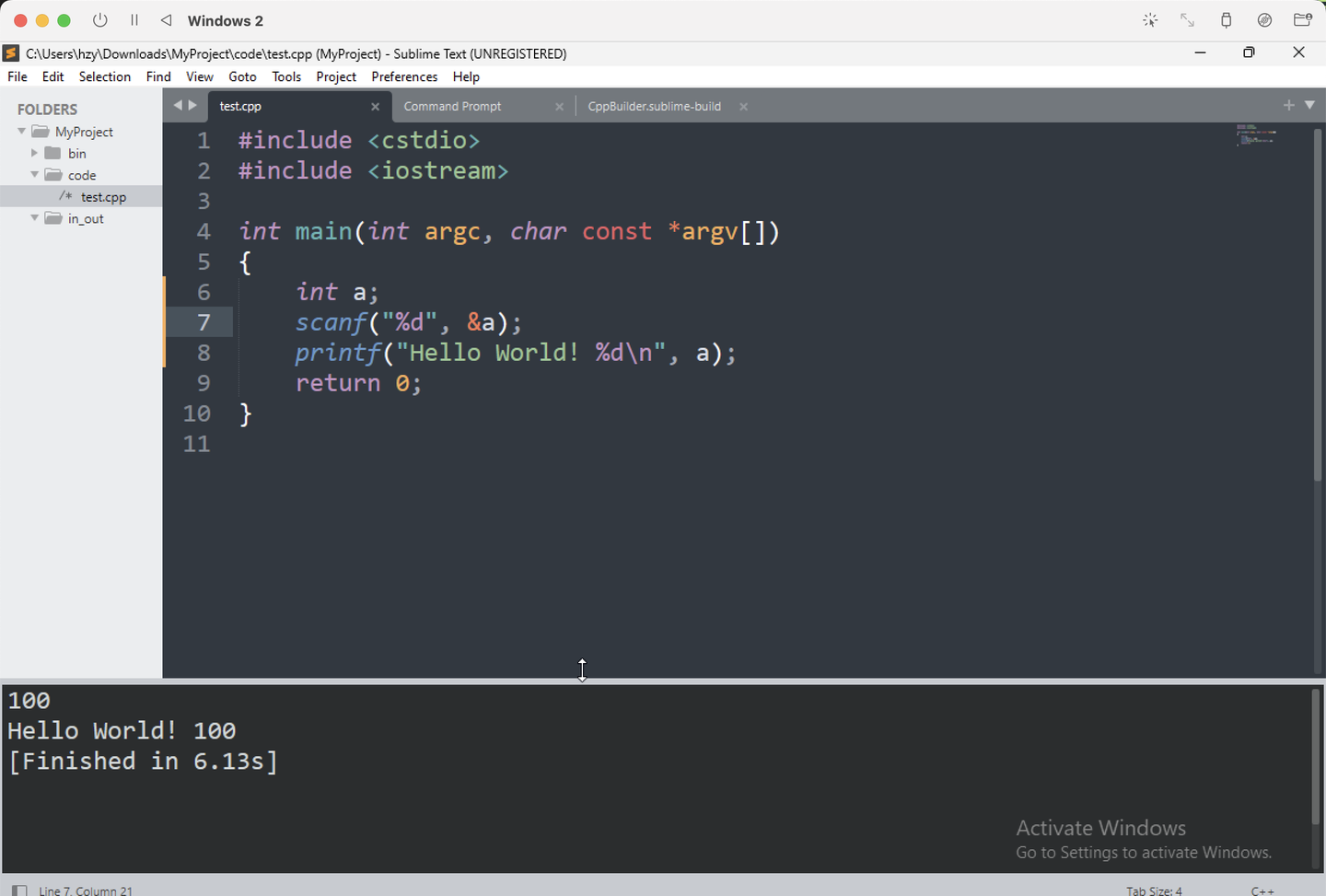Viewport: 1326px width, 896px height.
Task: Switch to the Command Prompt tab
Action: click(452, 105)
